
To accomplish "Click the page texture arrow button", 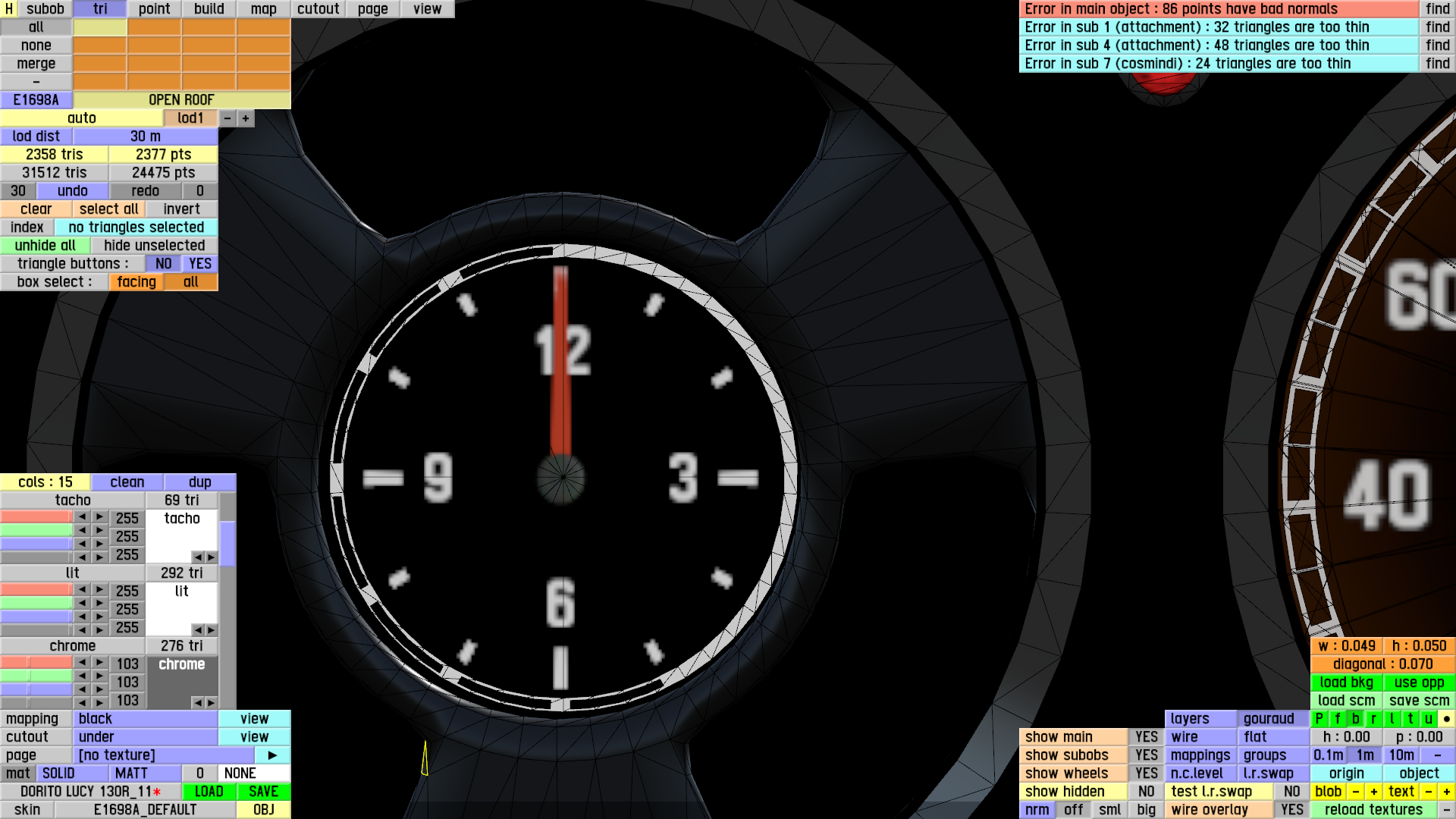I will click(x=272, y=755).
